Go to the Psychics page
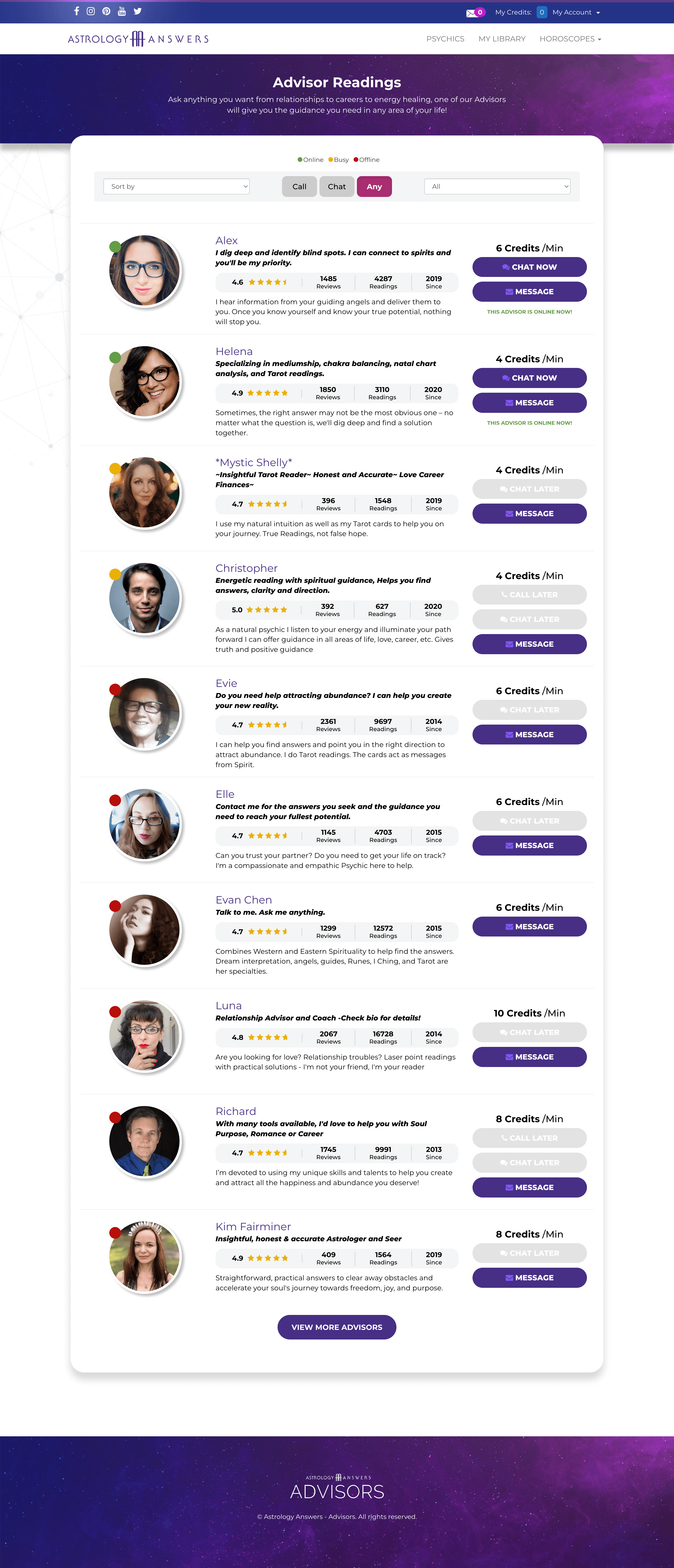Screen dimensions: 674x1568 tap(445, 39)
